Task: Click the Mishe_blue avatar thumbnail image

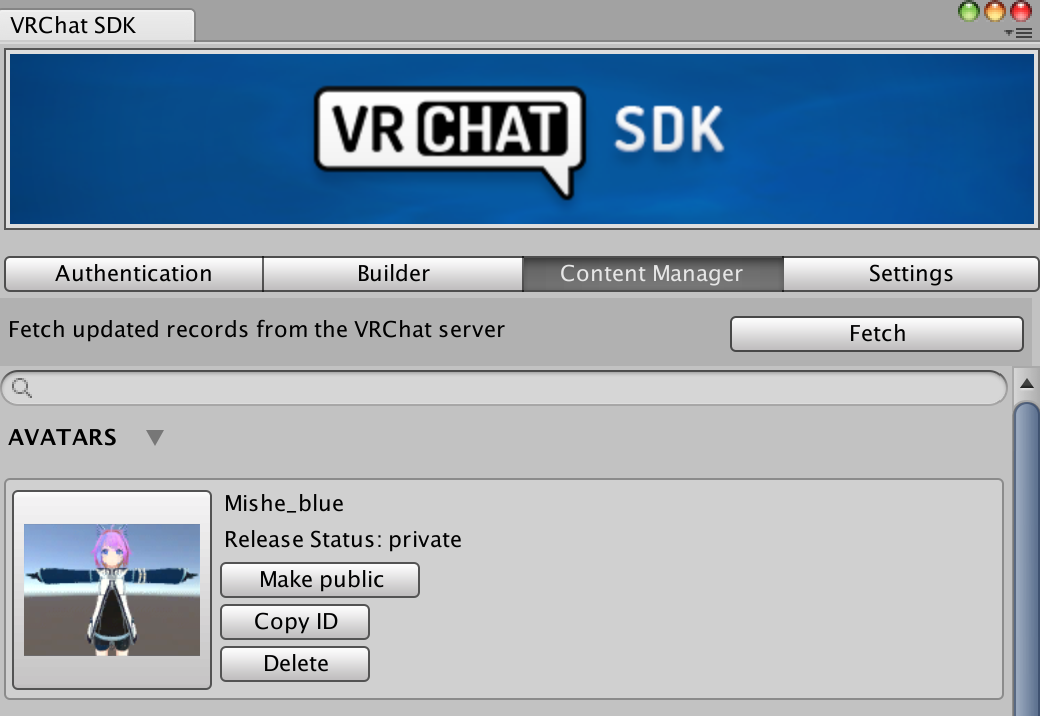Action: [111, 586]
